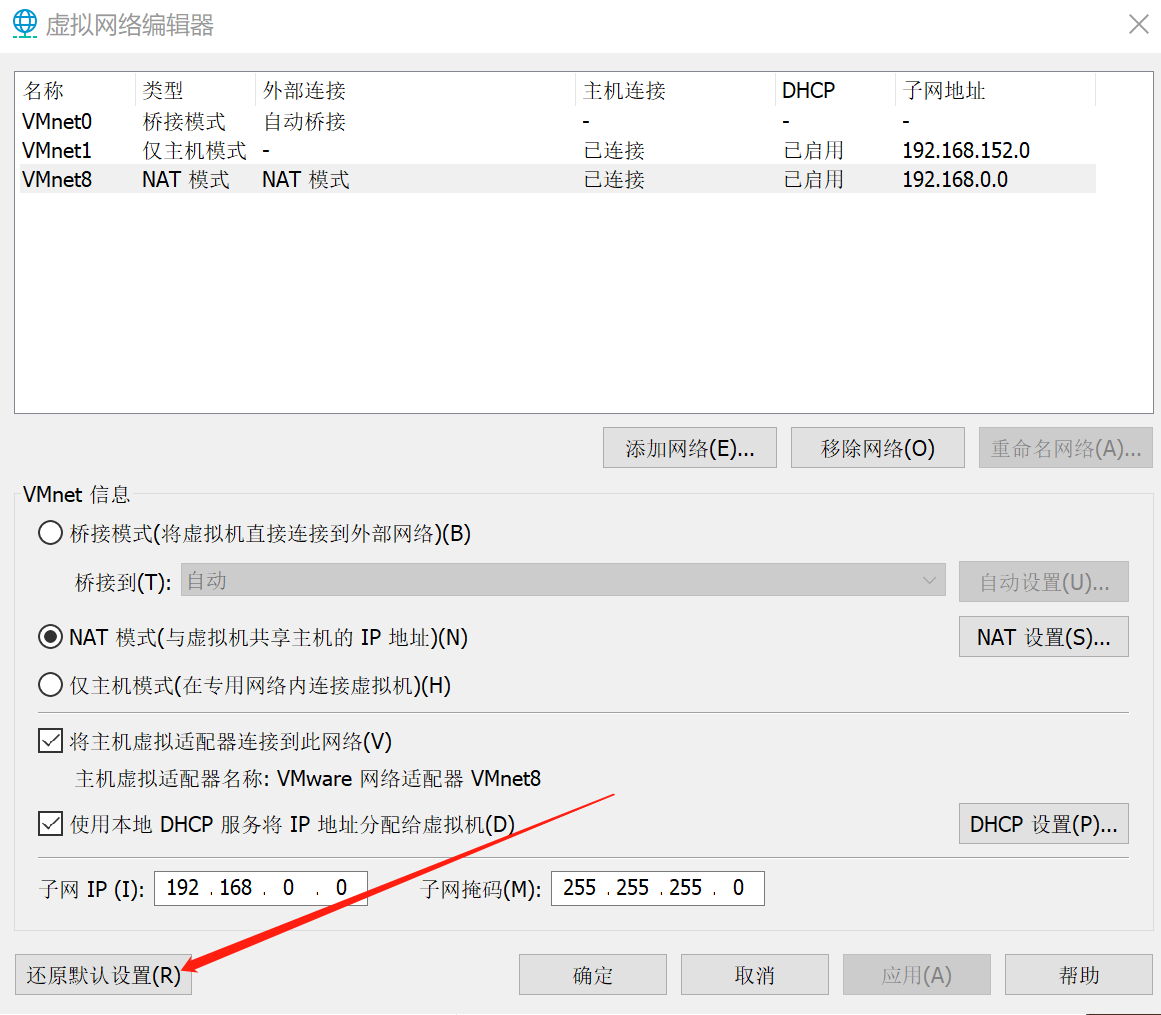This screenshot has width=1161, height=1015.
Task: Click 自动设置(U)... button
Action: [x=1043, y=582]
